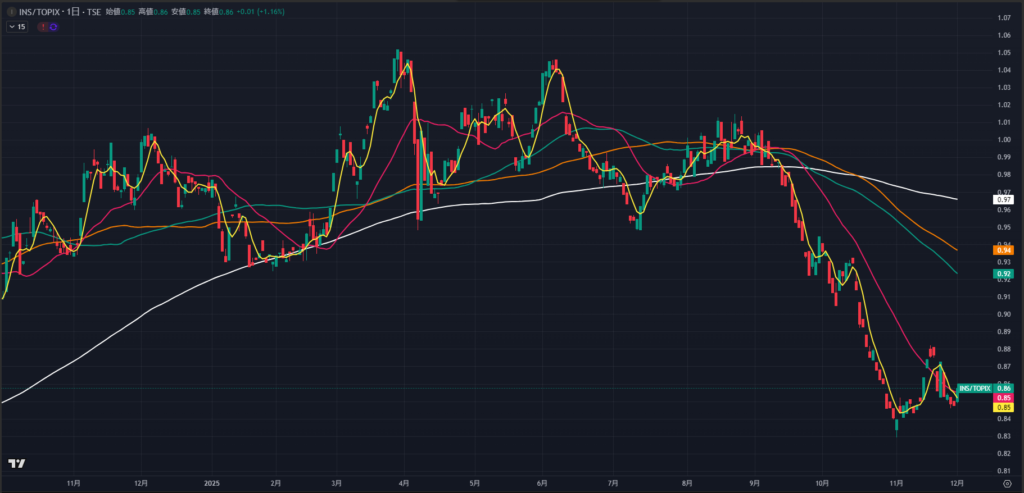Click the 1.07 level atop price scale
Viewport: 1024px width, 493px height.
point(1005,18)
